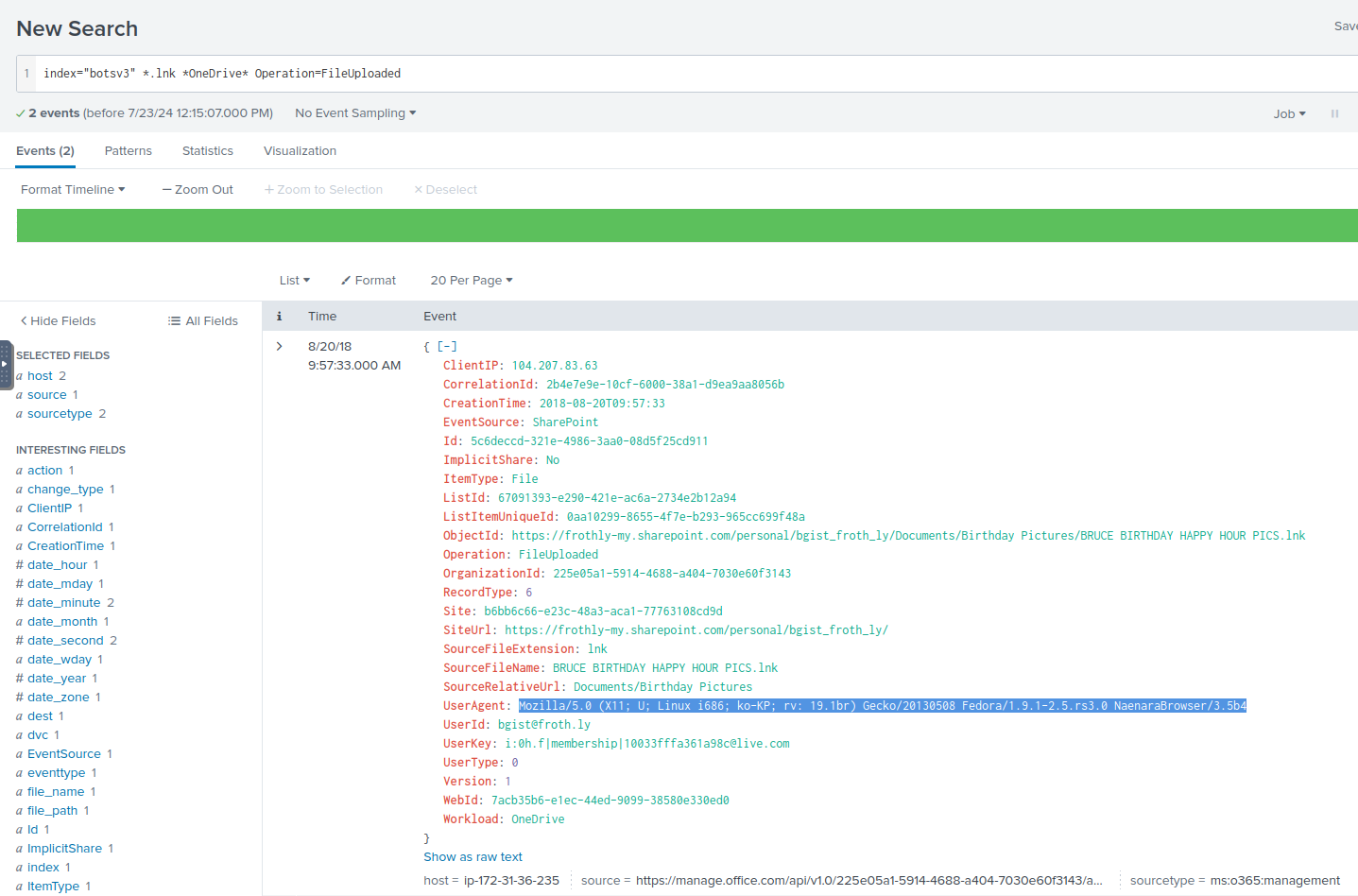Screen dimensions: 1358x896
Task: Collapse the JSON event with [-]
Action: (x=447, y=347)
